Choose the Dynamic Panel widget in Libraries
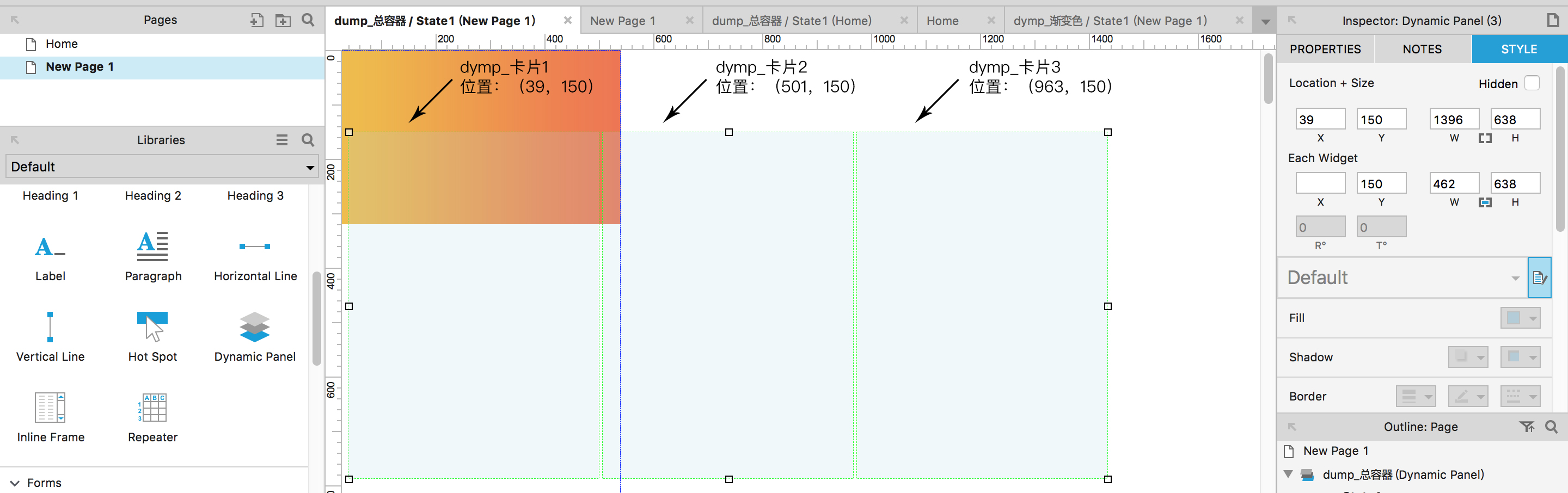The width and height of the screenshot is (1568, 493). 254,337
